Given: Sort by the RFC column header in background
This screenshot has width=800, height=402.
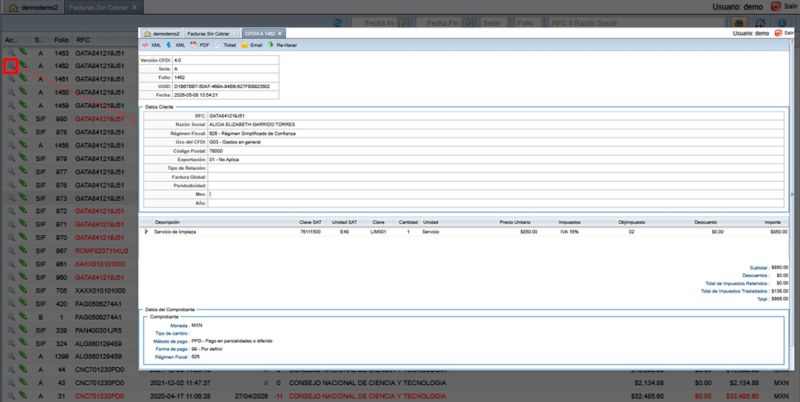Looking at the screenshot, I should [x=83, y=40].
